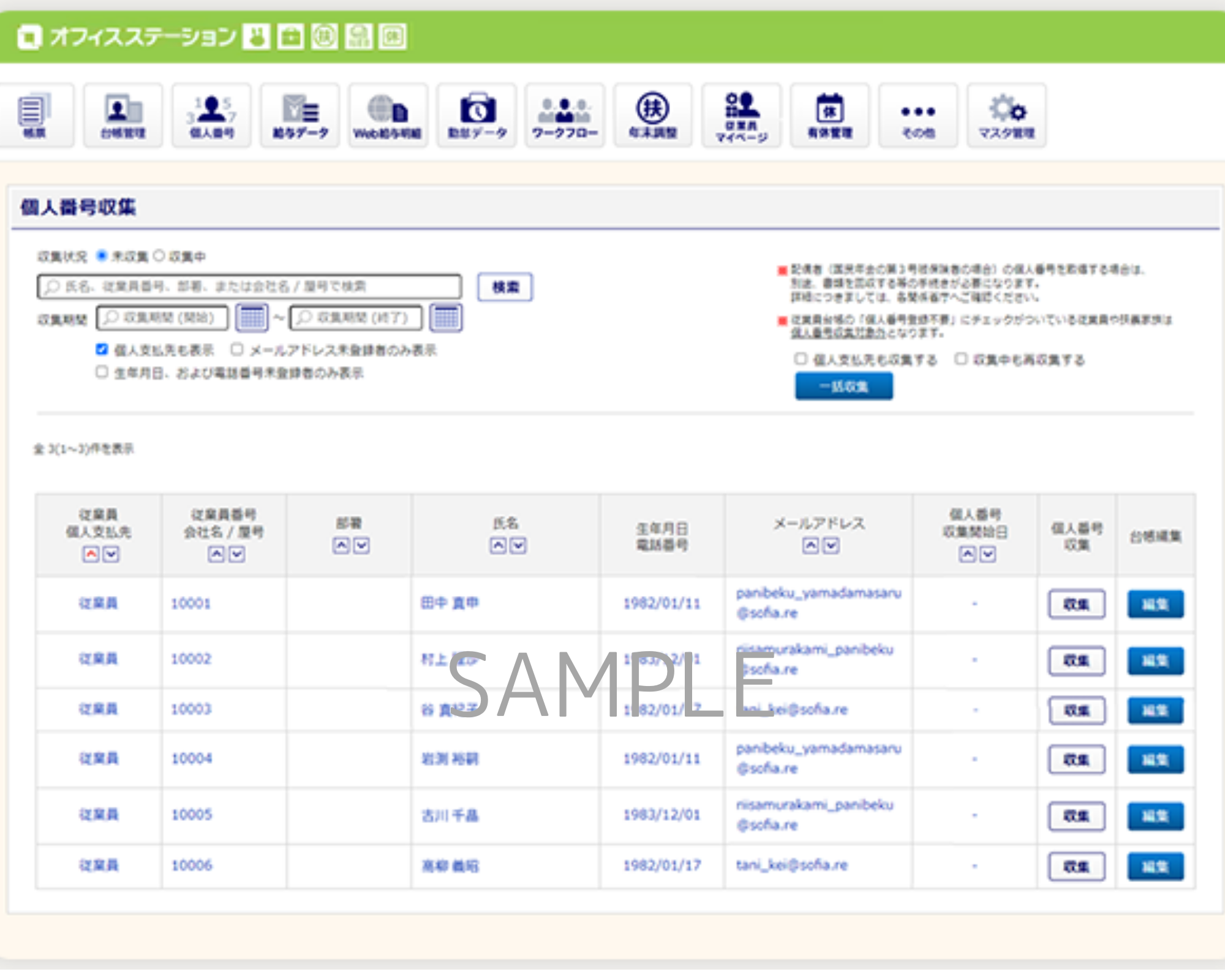
Task: Open the 個人番号 (My Number) module icon
Action: [x=211, y=116]
